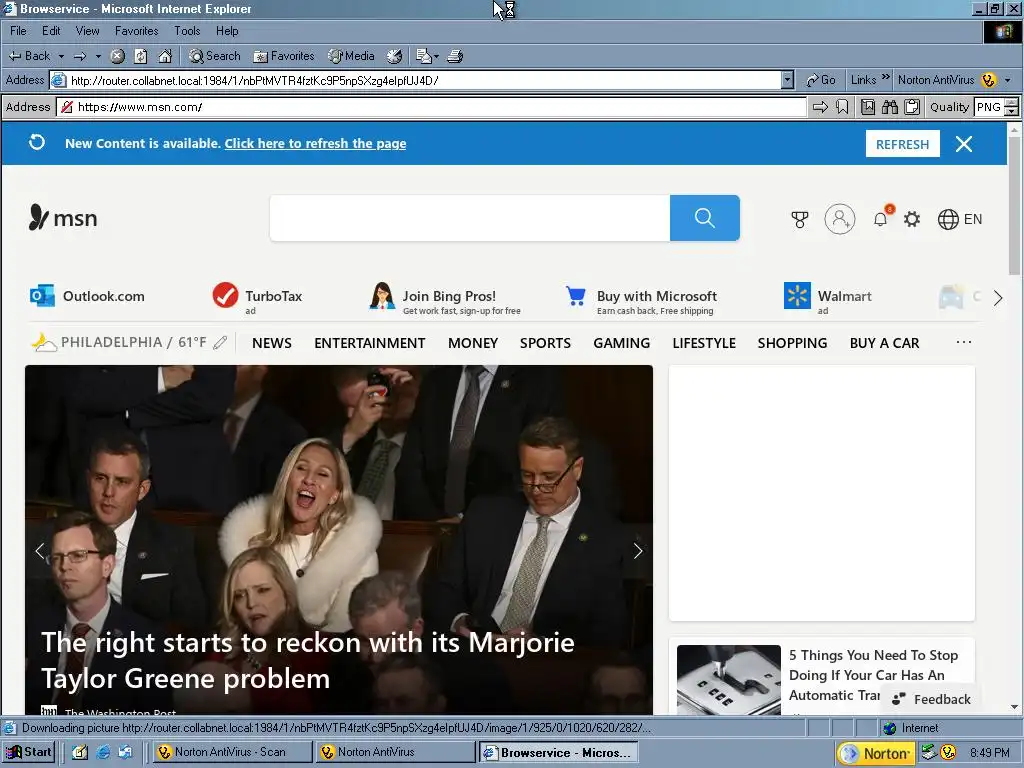The width and height of the screenshot is (1024, 768).
Task: Open the TurboTax ad shortcut
Action: 257,298
